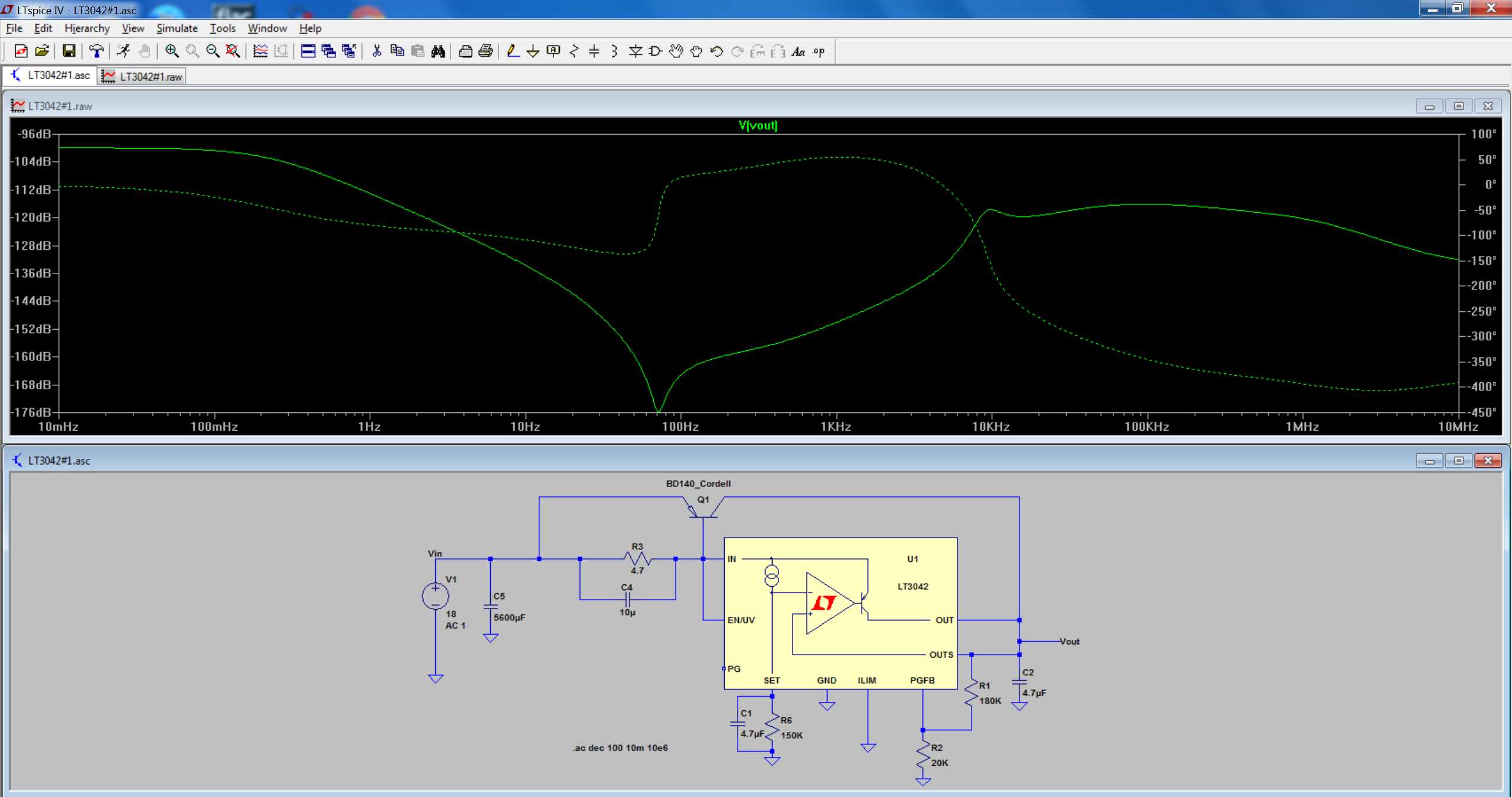Maximize the LT3042#1.asc schematic pane
This screenshot has width=1512, height=797.
click(x=1459, y=460)
